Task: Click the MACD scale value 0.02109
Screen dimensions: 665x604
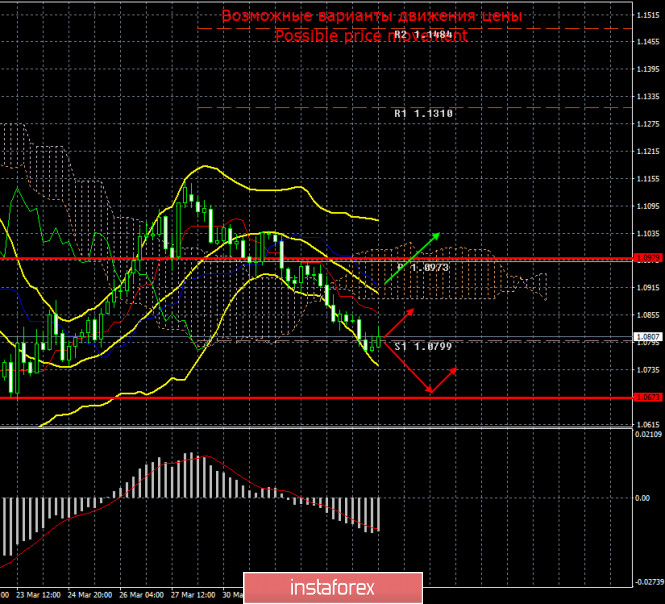Action: pos(648,434)
